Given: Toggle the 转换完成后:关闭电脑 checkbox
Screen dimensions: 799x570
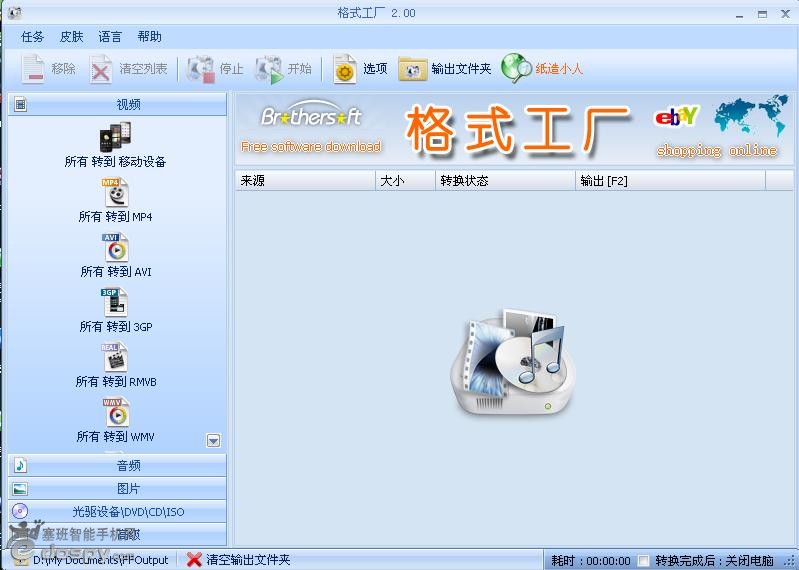Looking at the screenshot, I should pyautogui.click(x=644, y=560).
